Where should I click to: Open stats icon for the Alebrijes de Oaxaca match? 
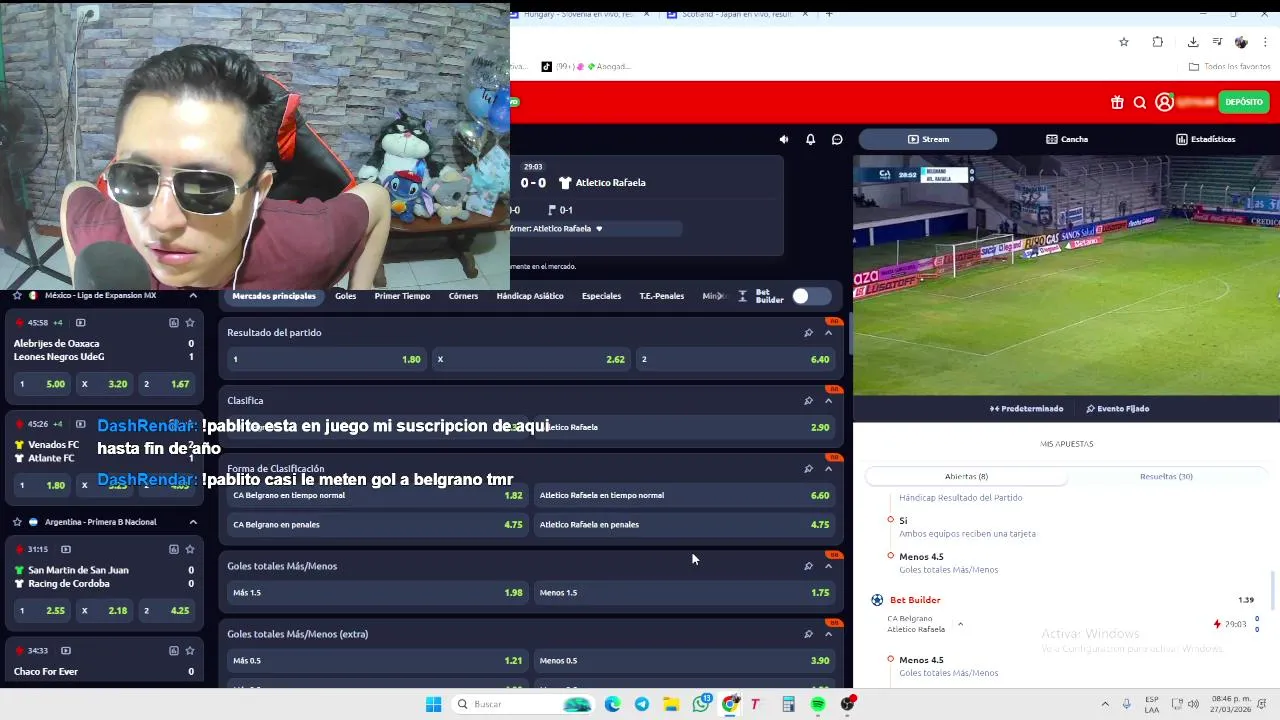coord(174,323)
